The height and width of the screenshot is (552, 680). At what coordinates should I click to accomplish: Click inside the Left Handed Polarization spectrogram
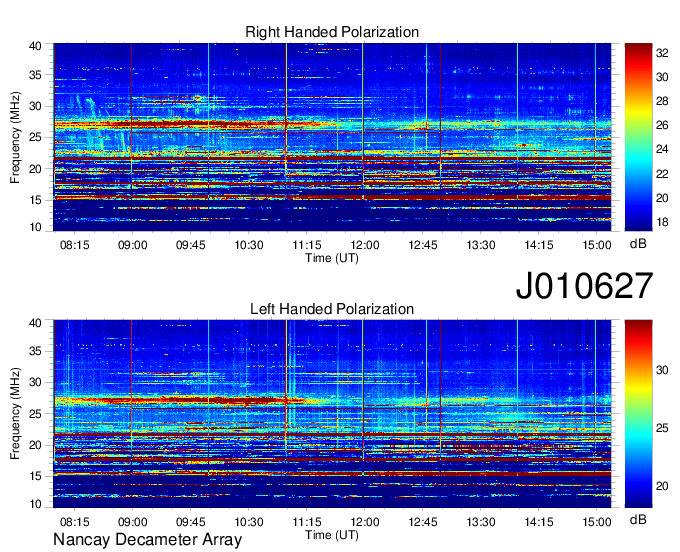pos(332,414)
